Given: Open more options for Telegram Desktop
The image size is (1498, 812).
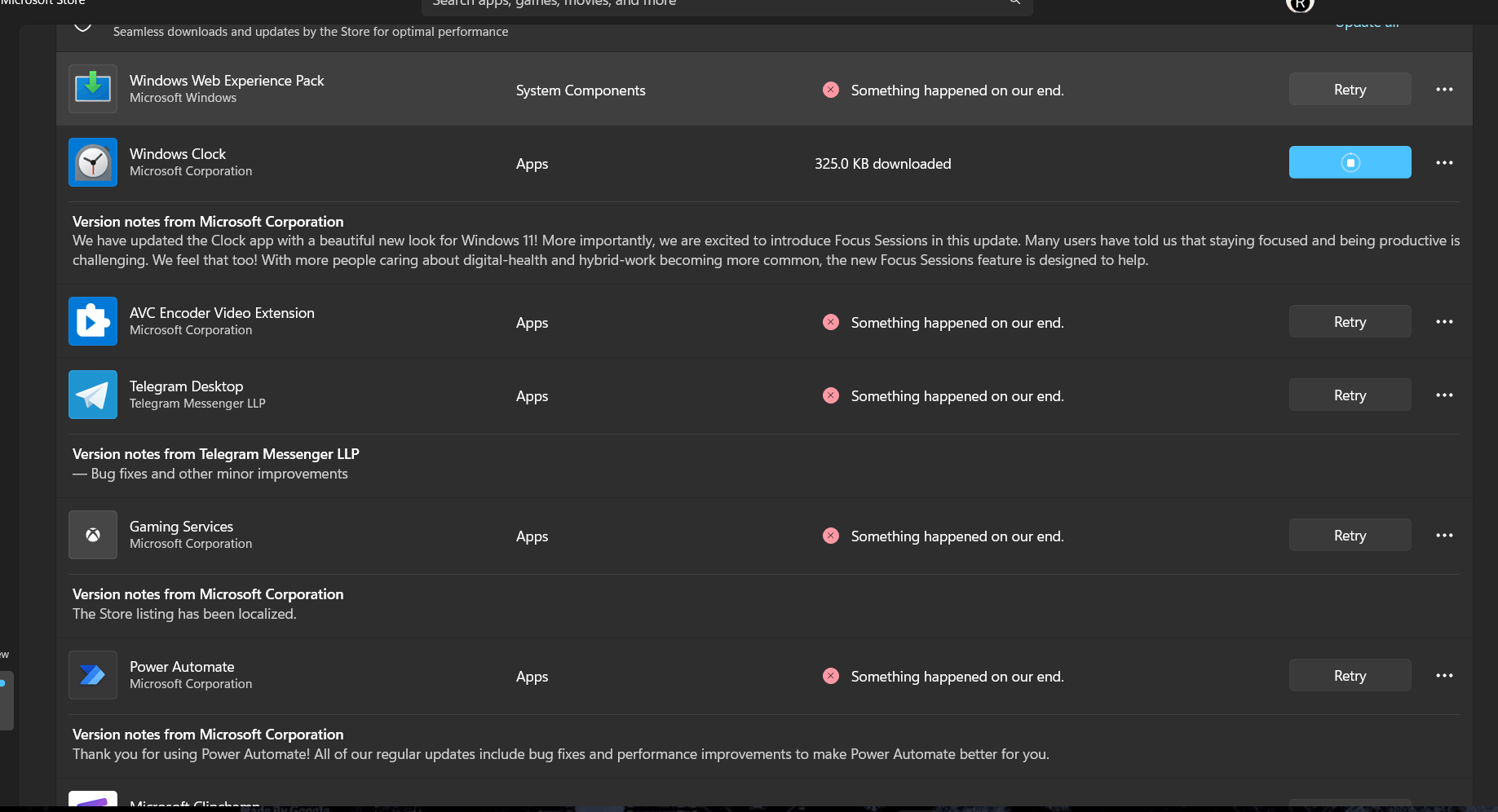Looking at the screenshot, I should (1444, 395).
